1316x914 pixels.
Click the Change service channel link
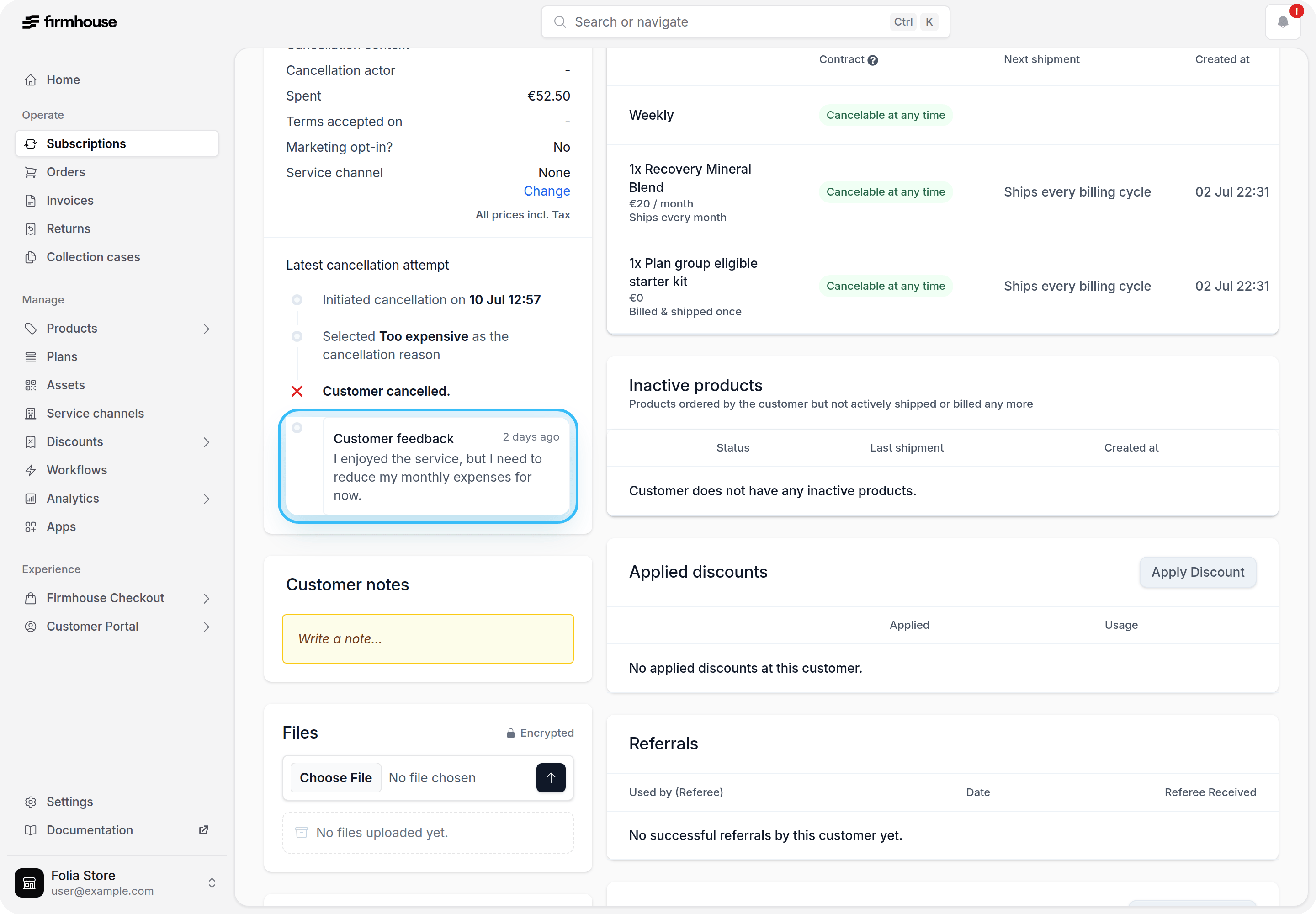(x=547, y=191)
